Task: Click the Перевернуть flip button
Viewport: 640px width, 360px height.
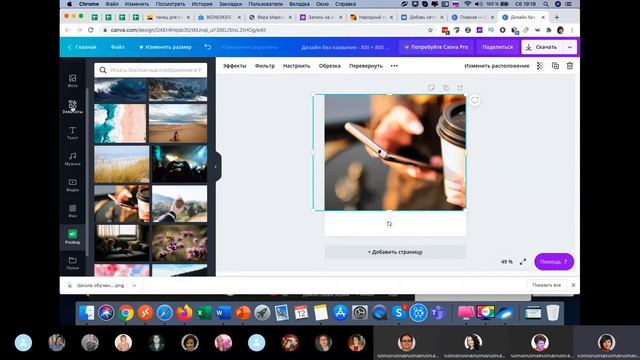Action: tap(366, 66)
